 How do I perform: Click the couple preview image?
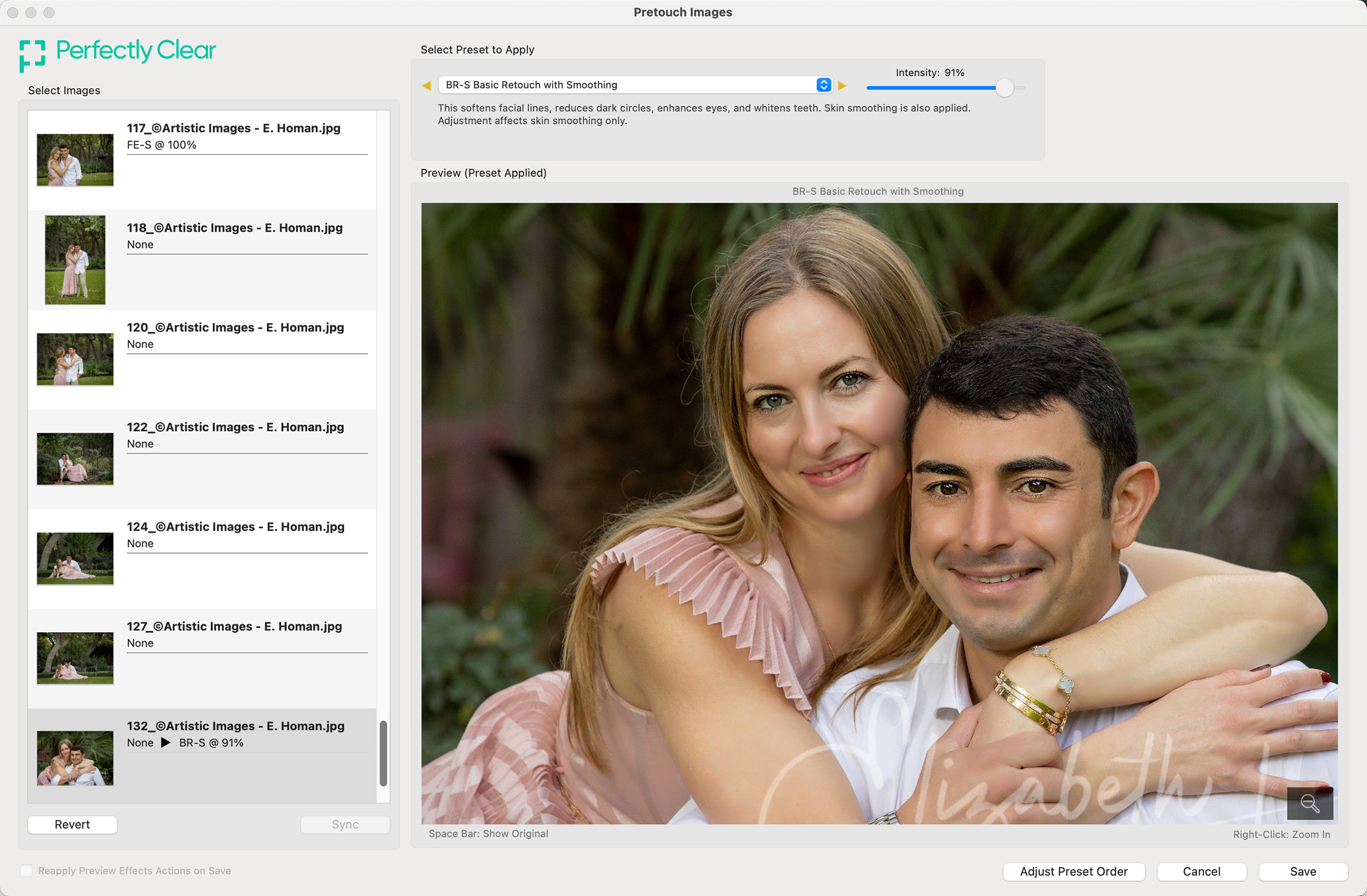[879, 513]
